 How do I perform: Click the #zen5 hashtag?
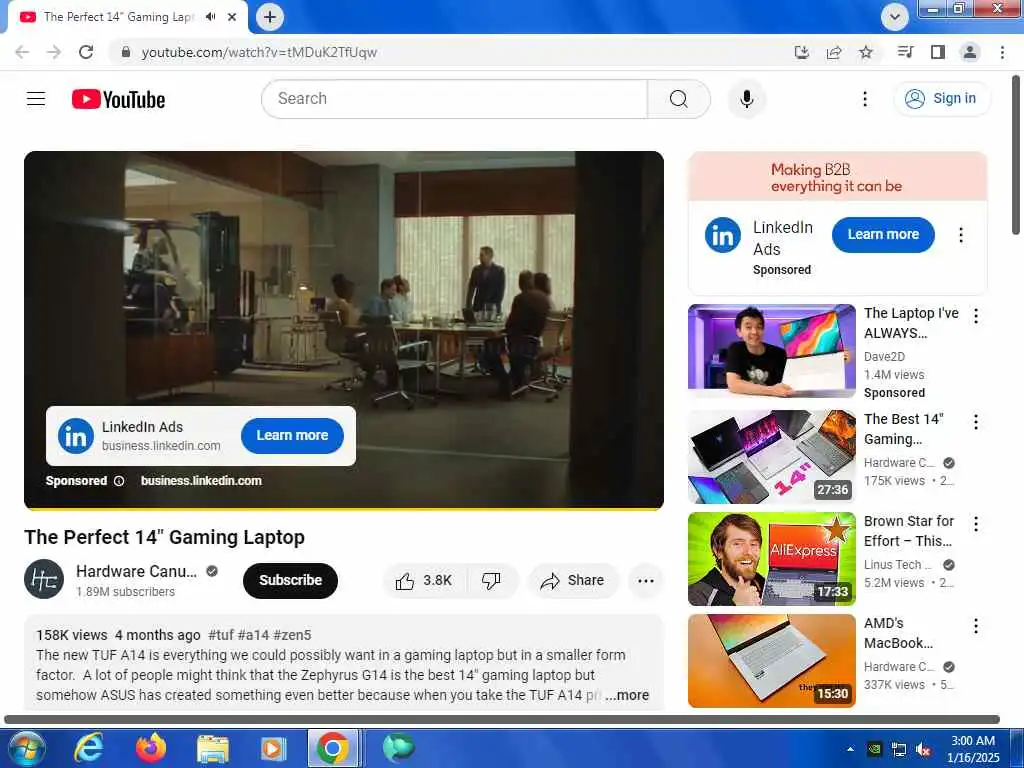[292, 635]
